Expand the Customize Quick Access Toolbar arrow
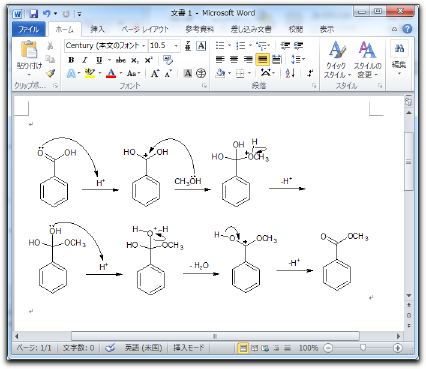426x369 pixels. tap(80, 14)
